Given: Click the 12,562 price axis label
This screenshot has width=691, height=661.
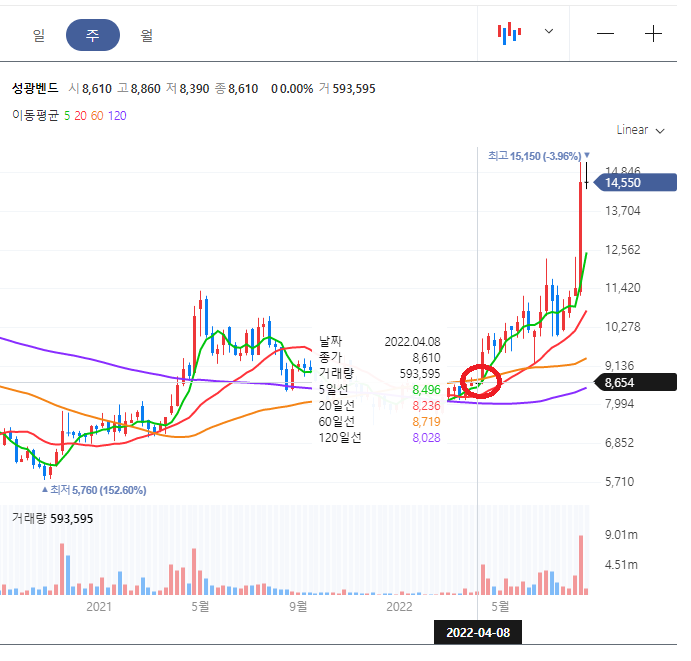Looking at the screenshot, I should tap(622, 250).
